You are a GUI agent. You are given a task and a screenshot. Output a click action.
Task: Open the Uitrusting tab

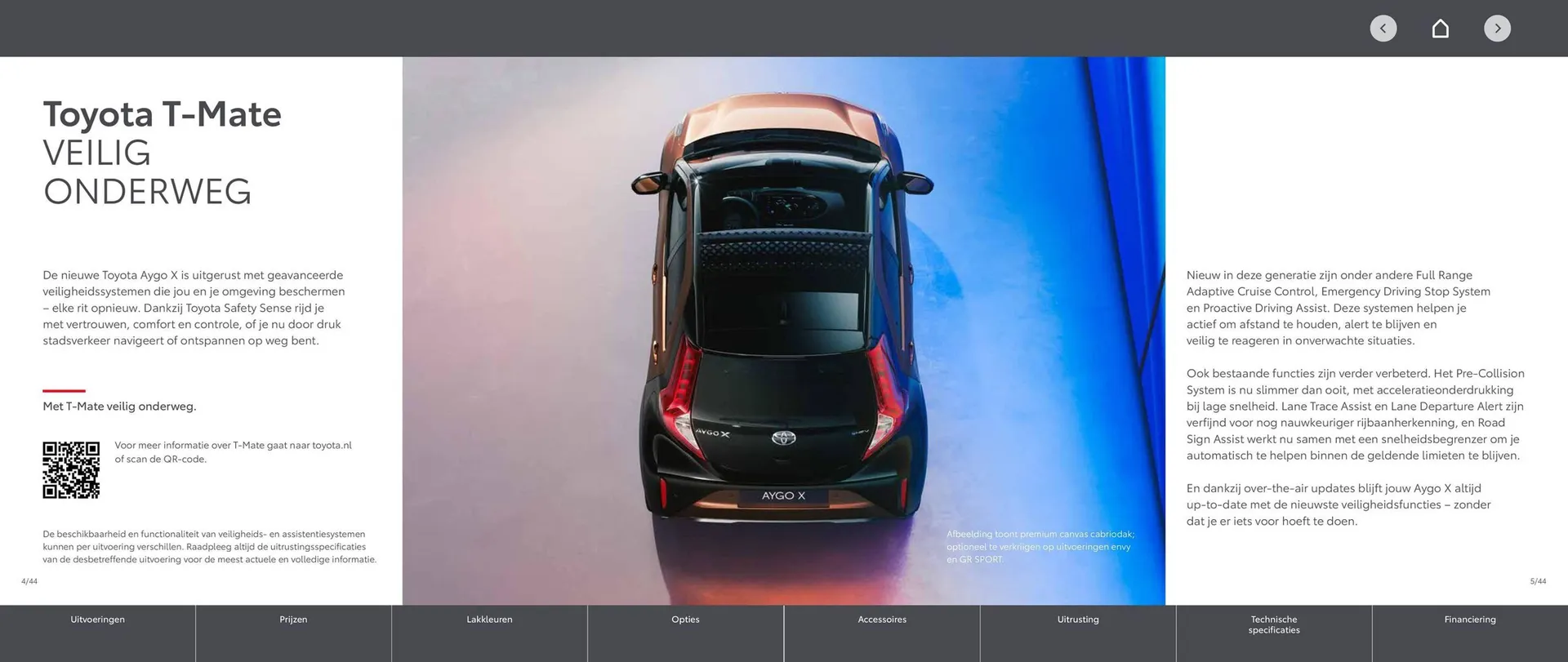point(1078,633)
